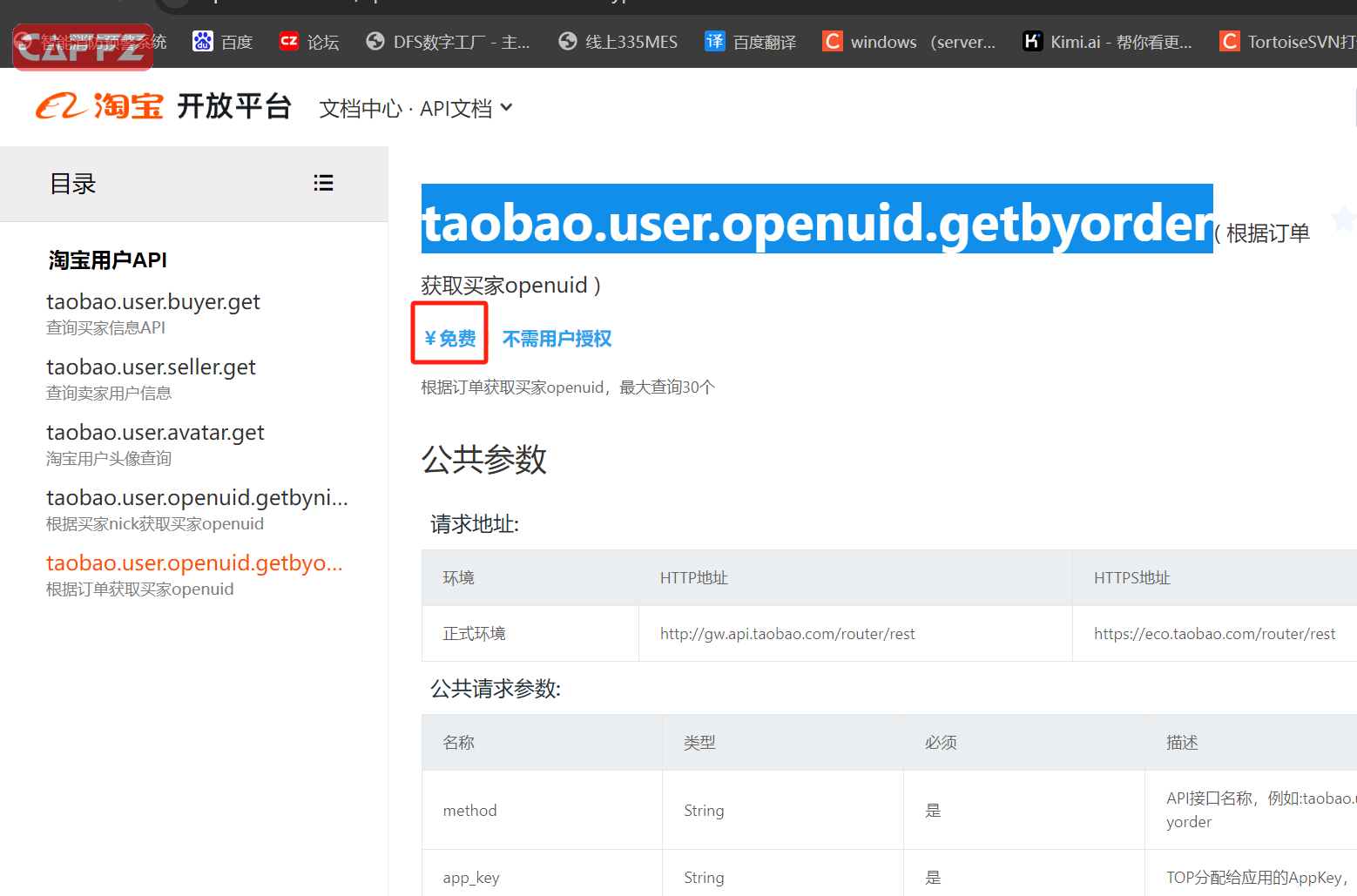1357x896 pixels.
Task: Click the https://eco.taobao.com/router/rest address cell
Action: pyautogui.click(x=1214, y=634)
